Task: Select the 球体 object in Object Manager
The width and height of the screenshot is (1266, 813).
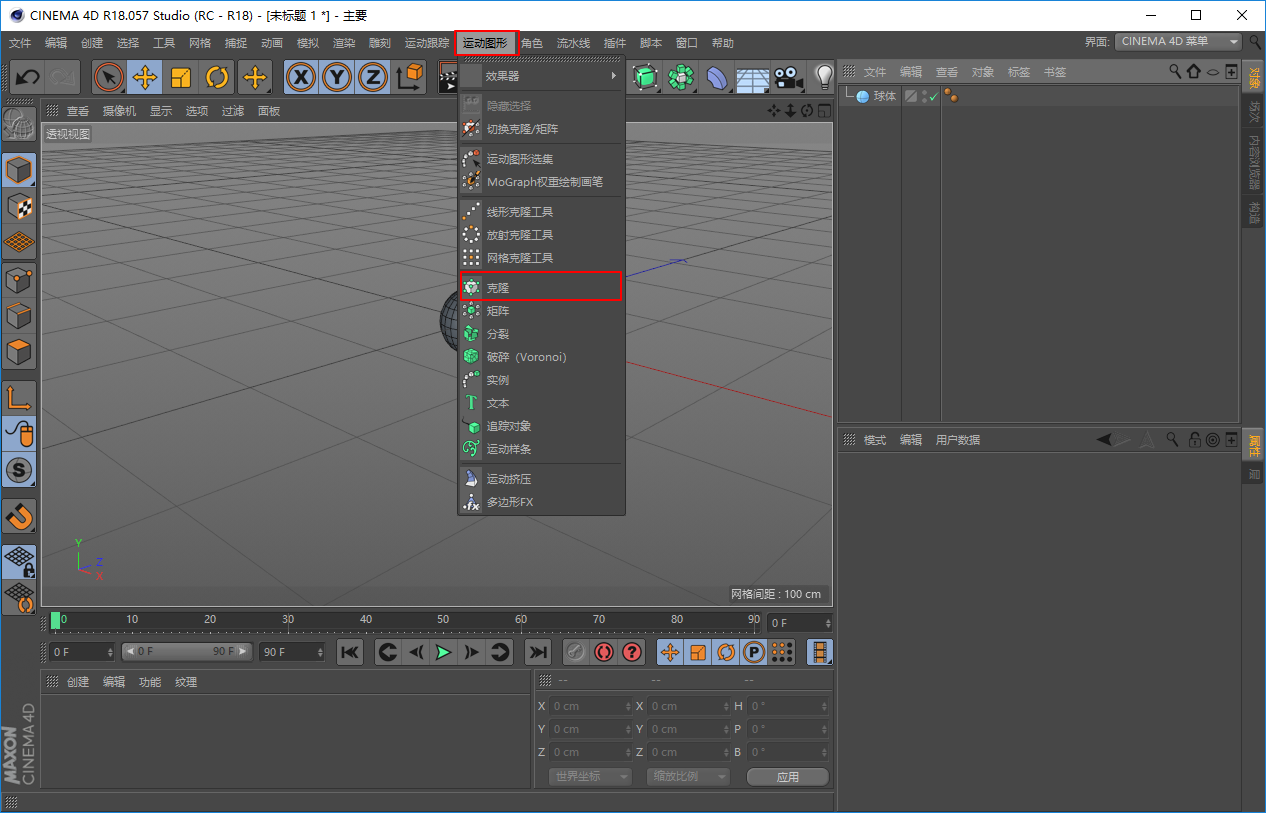Action: [x=885, y=96]
